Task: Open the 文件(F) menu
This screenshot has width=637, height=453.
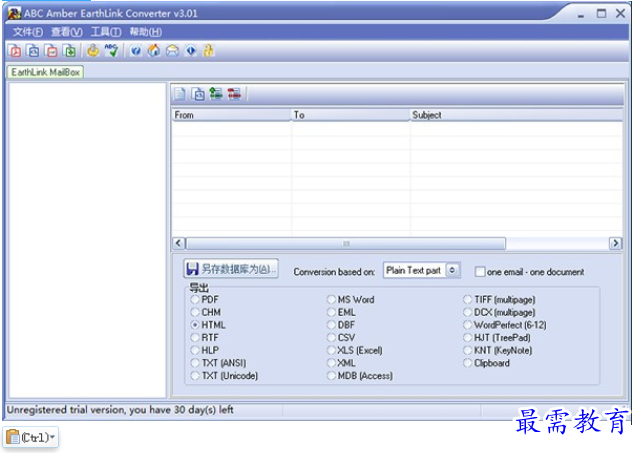Action: click(27, 32)
